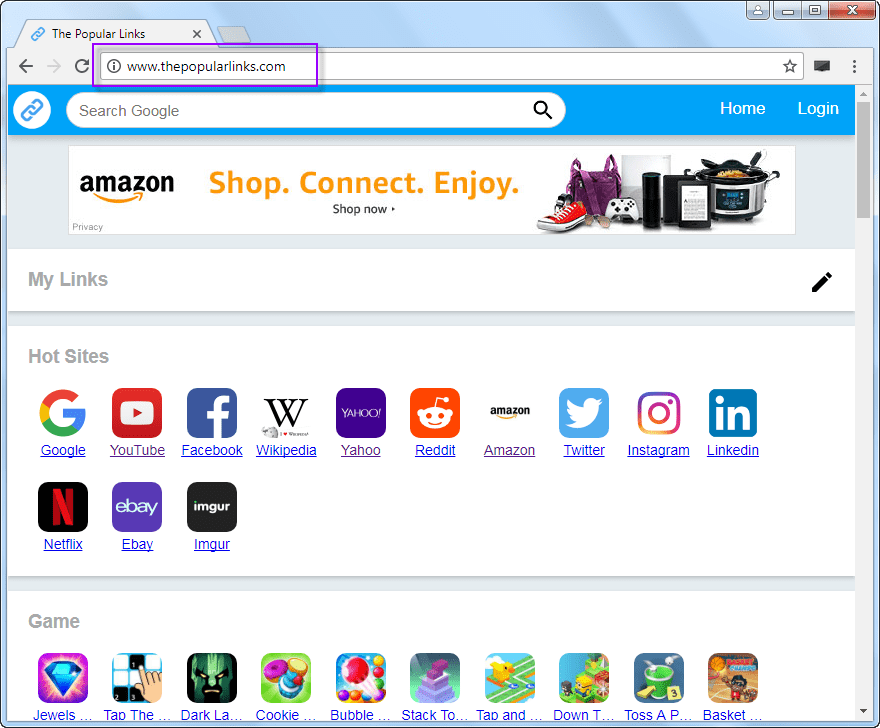Follow the Linkedin text link
880x728 pixels.
[733, 450]
